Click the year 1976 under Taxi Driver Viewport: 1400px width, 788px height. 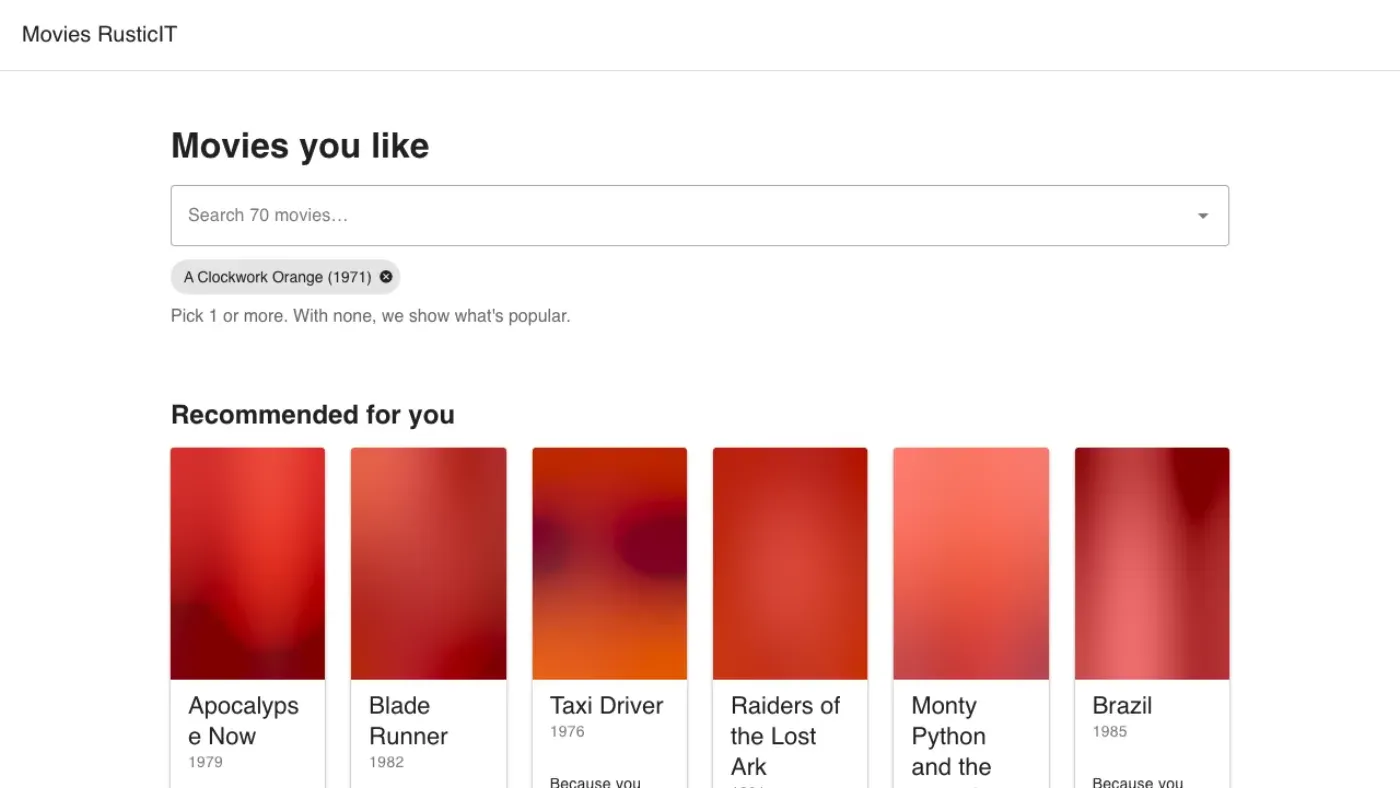point(567,732)
